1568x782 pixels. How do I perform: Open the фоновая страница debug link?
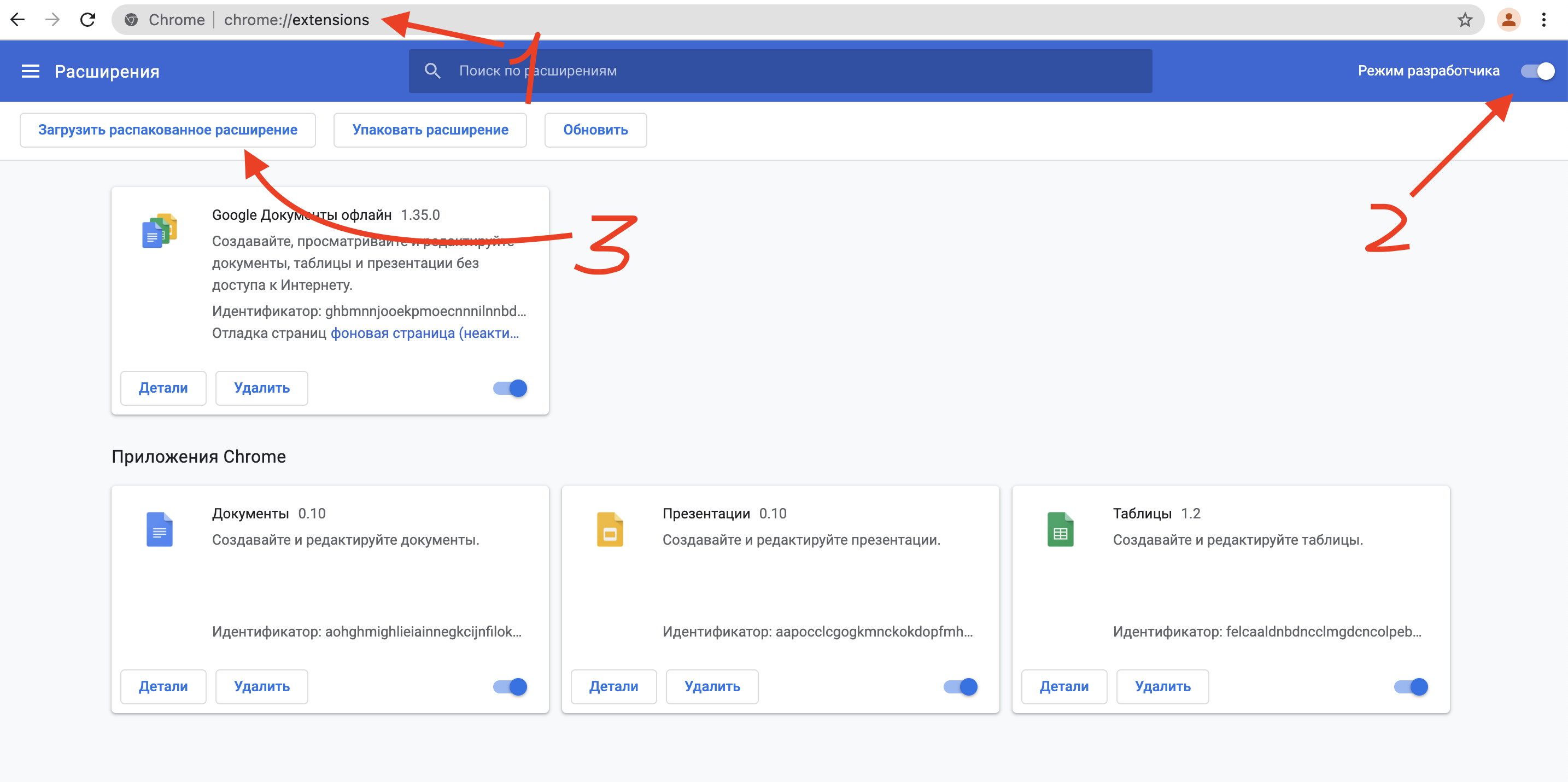425,333
